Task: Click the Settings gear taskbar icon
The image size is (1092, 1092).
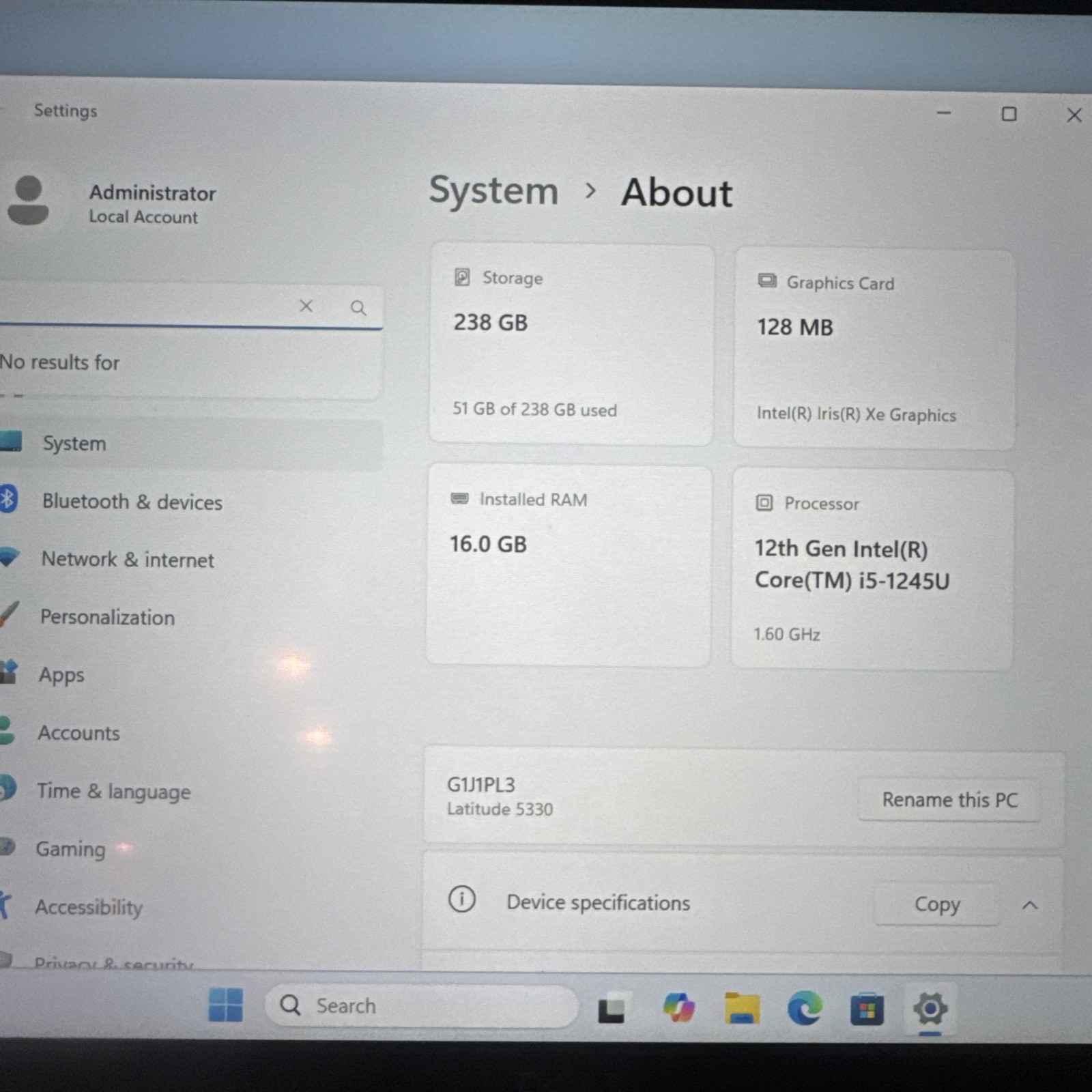Action: (x=930, y=1009)
